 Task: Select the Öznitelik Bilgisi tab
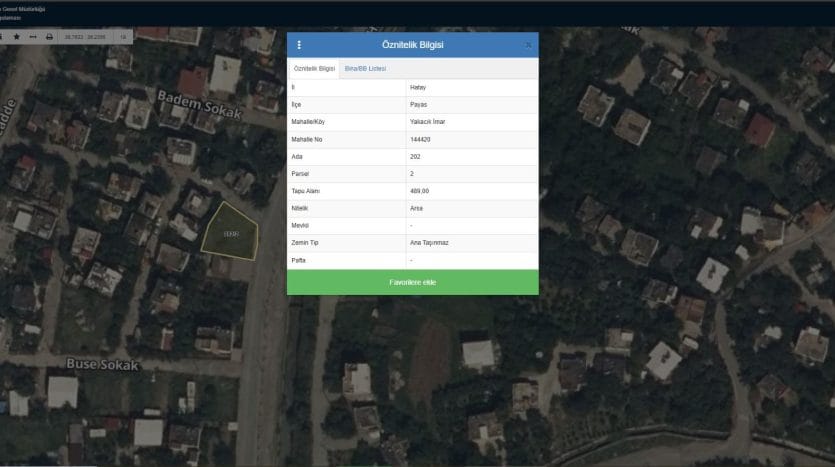click(313, 68)
